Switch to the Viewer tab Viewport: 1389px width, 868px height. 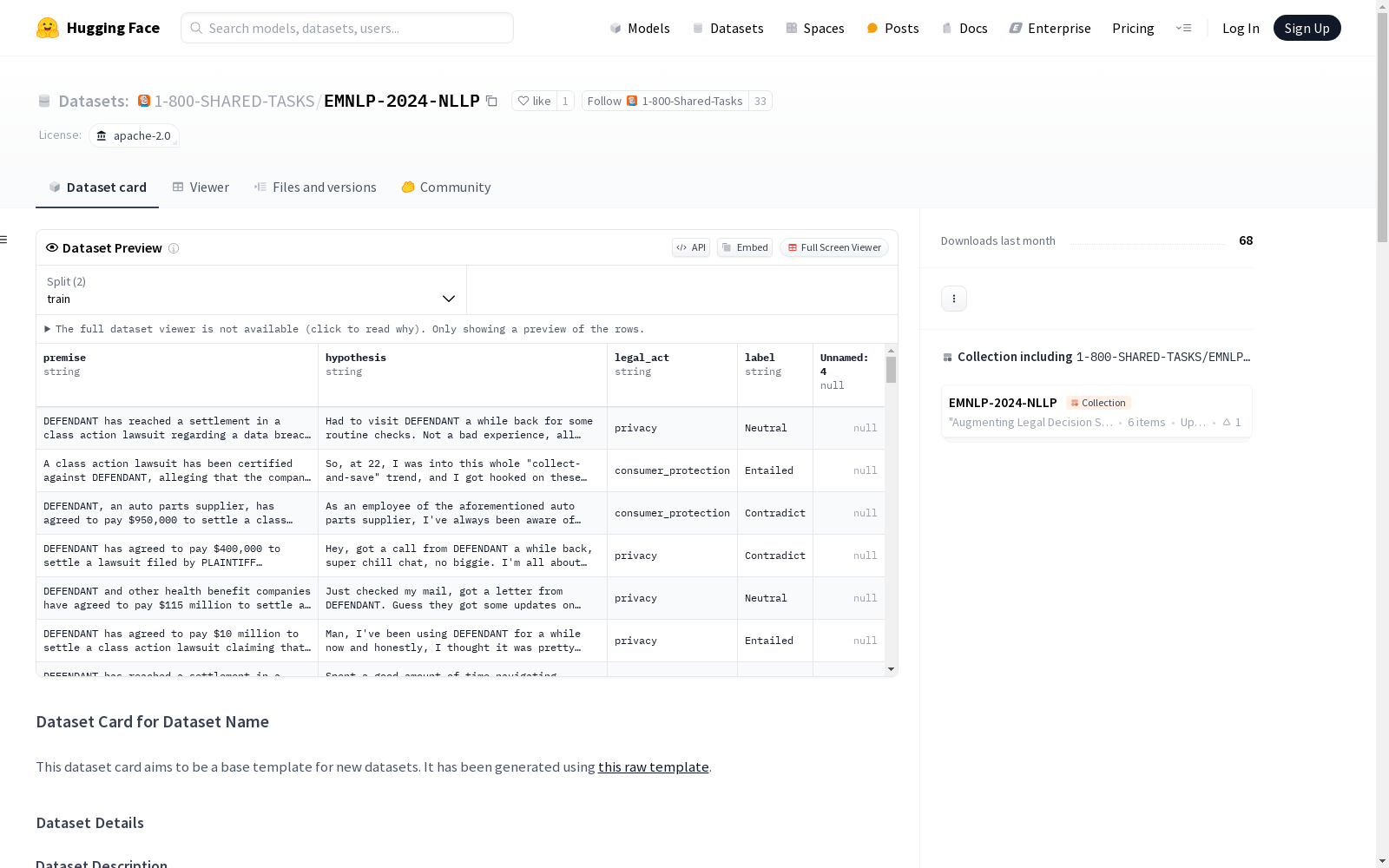[x=201, y=187]
